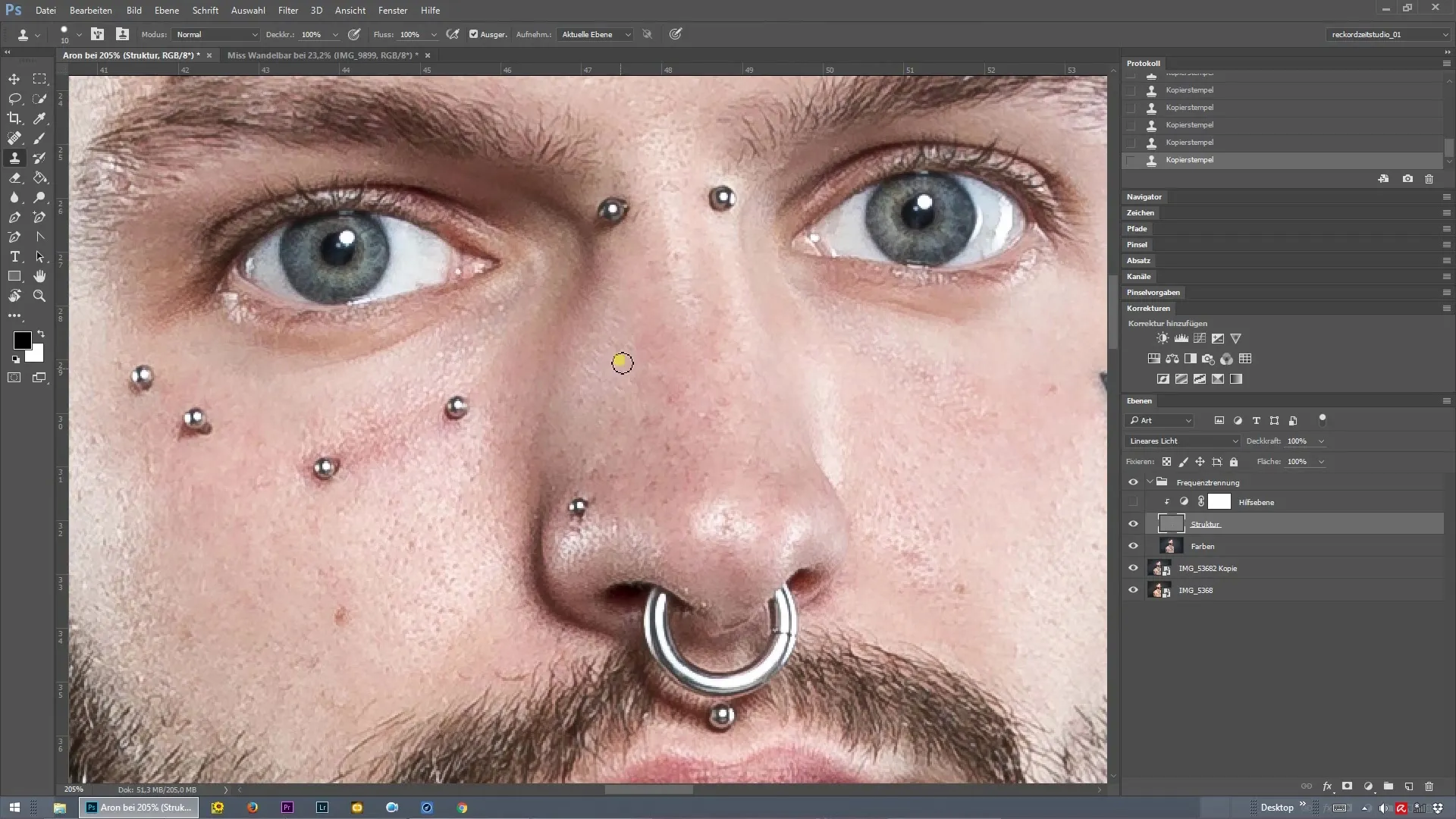Open the layer filter Art dropdown
Screen dimensions: 1456x819
pos(1160,420)
